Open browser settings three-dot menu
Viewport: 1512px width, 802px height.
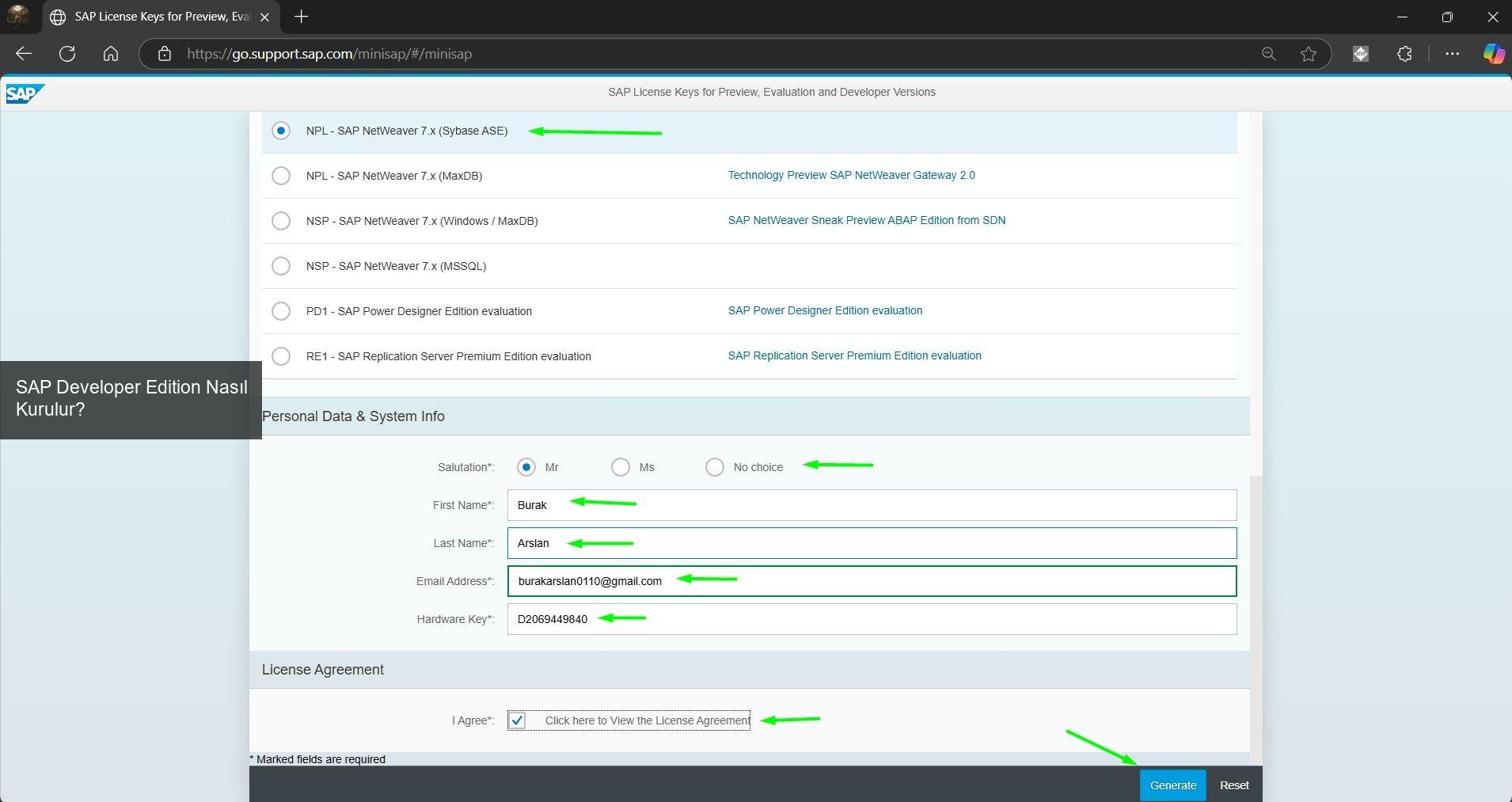pyautogui.click(x=1452, y=54)
